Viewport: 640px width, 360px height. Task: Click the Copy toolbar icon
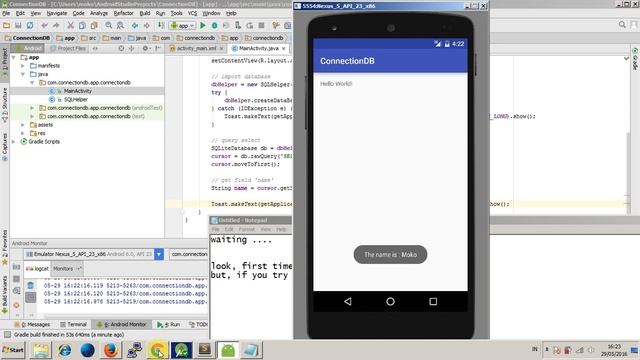click(82, 25)
